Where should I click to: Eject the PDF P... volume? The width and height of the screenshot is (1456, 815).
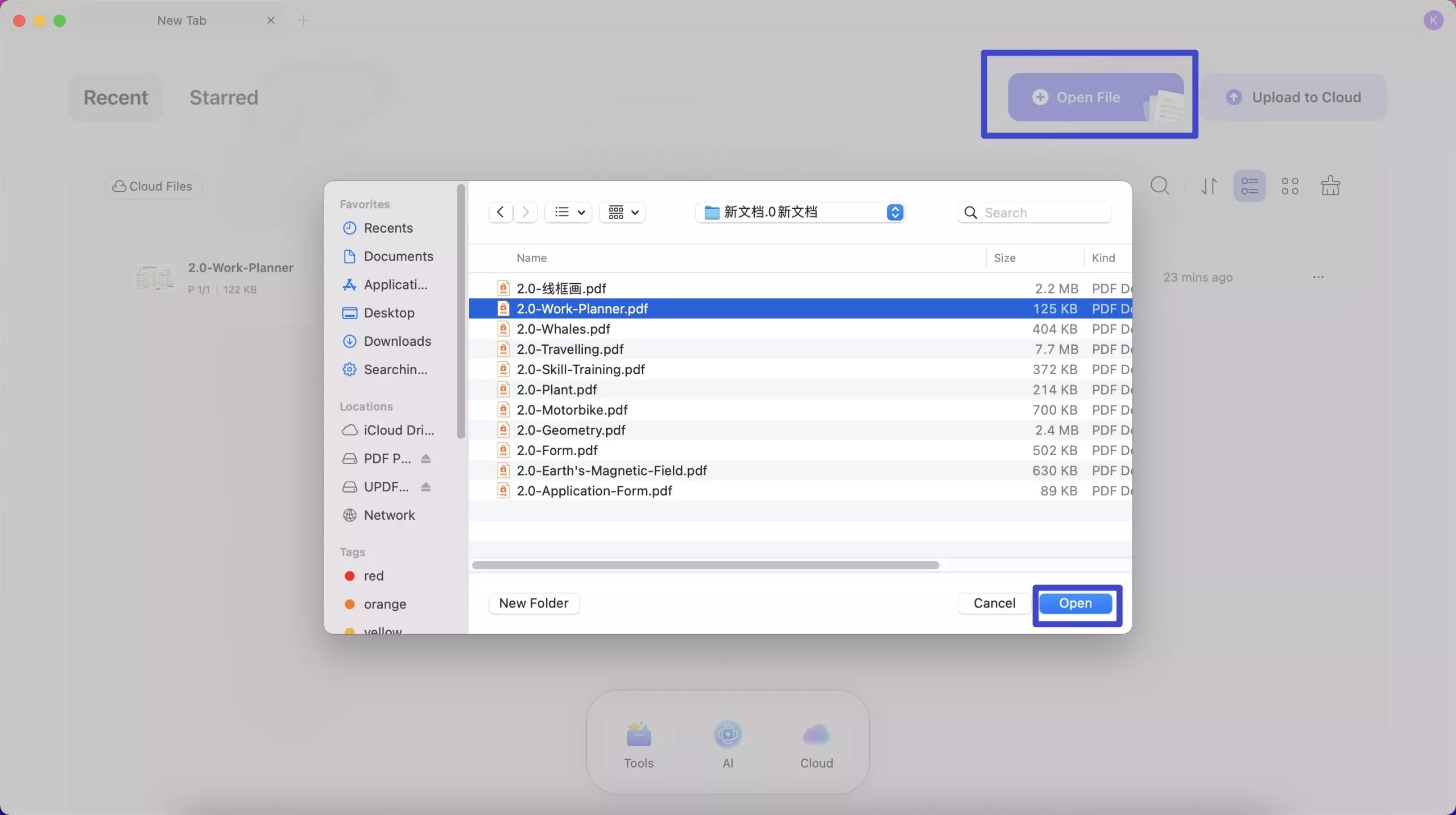426,458
